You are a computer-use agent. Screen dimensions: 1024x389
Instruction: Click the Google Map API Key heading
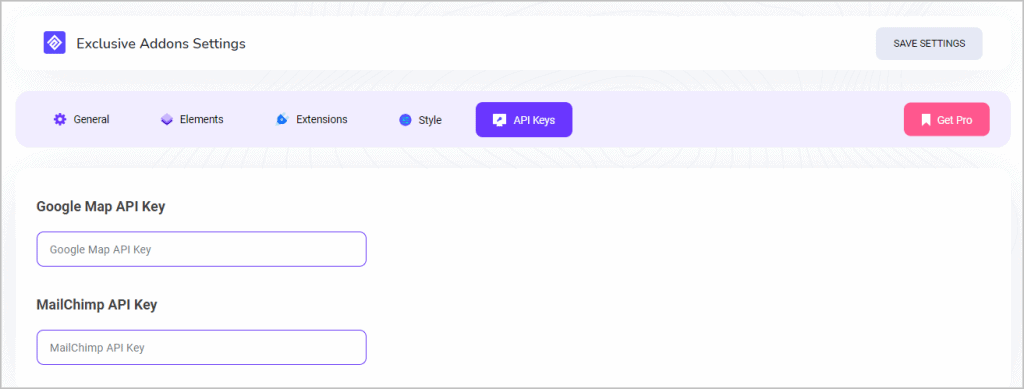pyautogui.click(x=101, y=207)
